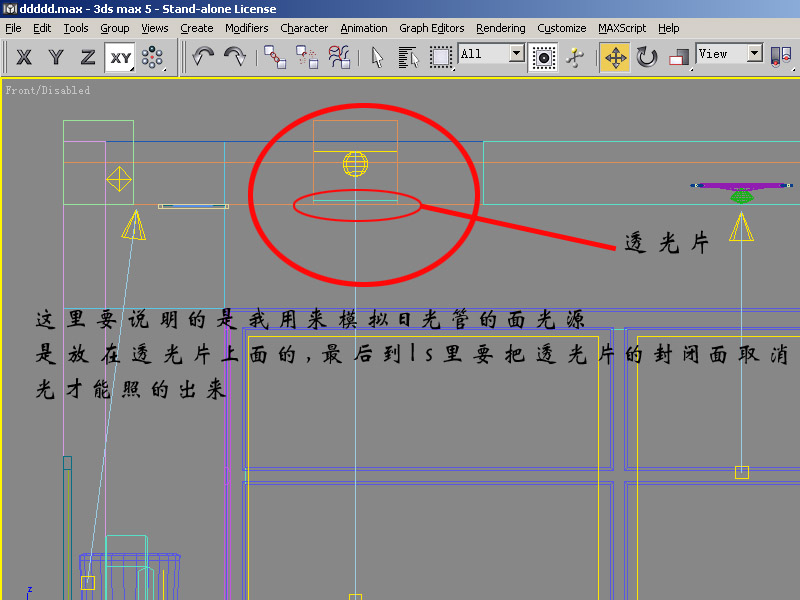Select the Select and Link tool
Viewport: 800px width, 600px height.
[275, 57]
